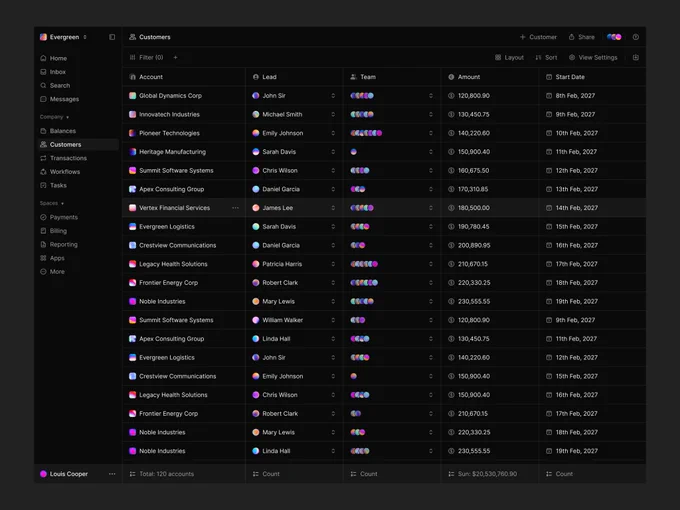Viewport: 680px width, 510px height.
Task: Open Layout options
Action: (510, 57)
